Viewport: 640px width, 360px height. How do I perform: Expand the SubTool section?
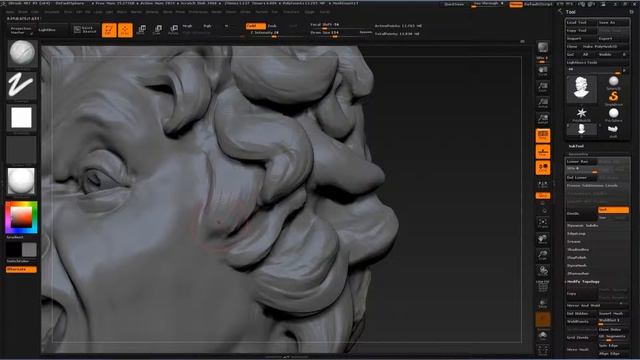click(x=576, y=146)
